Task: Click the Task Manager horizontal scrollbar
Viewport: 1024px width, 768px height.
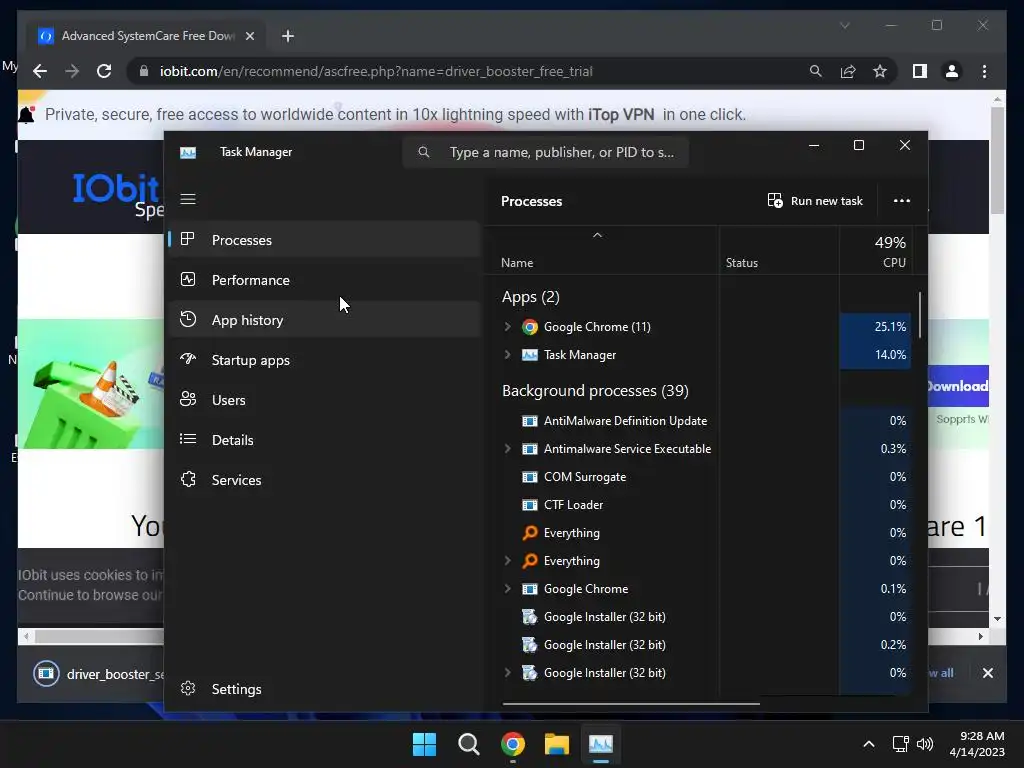Action: (x=631, y=704)
